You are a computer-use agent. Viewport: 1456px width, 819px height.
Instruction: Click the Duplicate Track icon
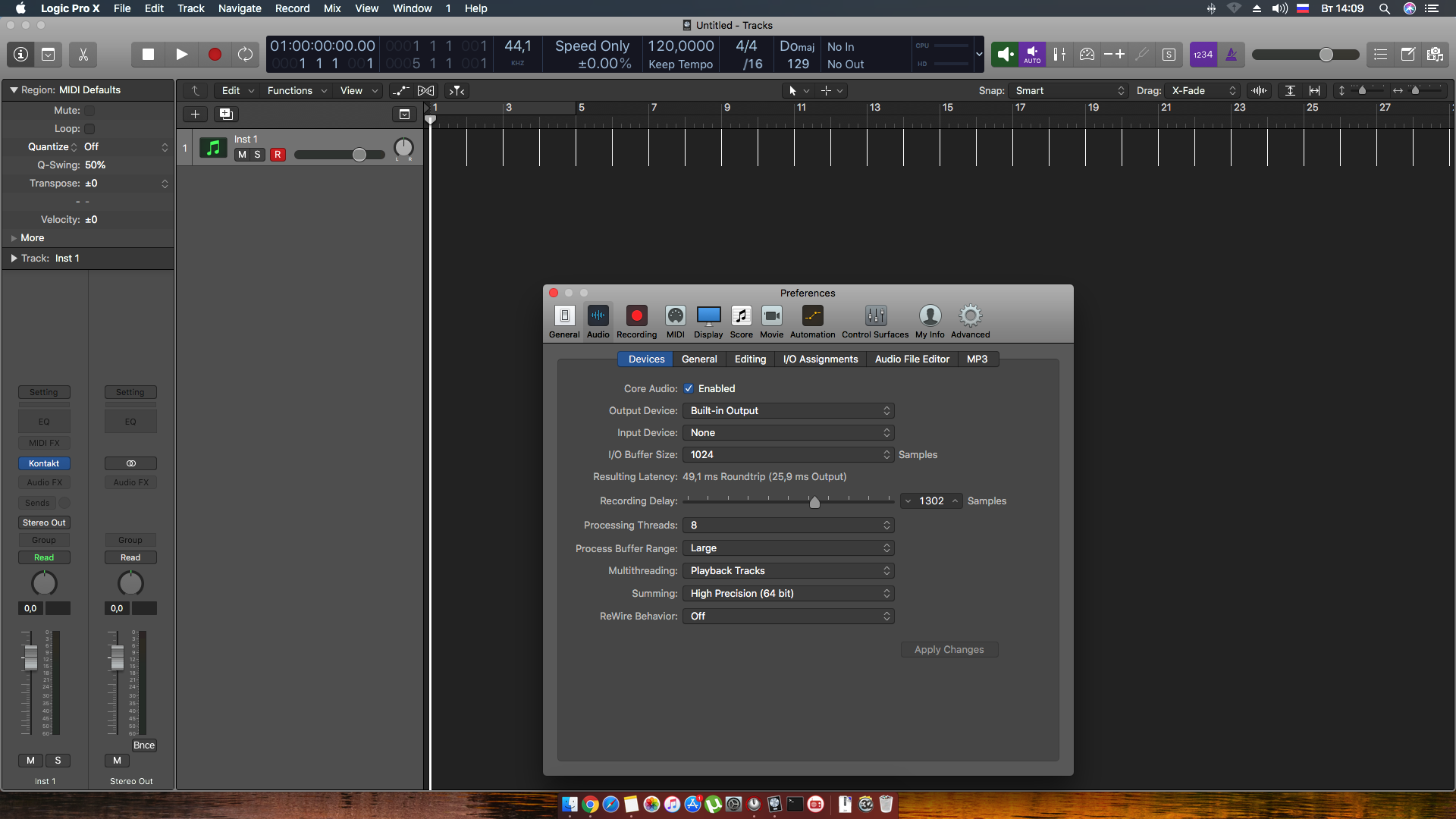click(226, 115)
